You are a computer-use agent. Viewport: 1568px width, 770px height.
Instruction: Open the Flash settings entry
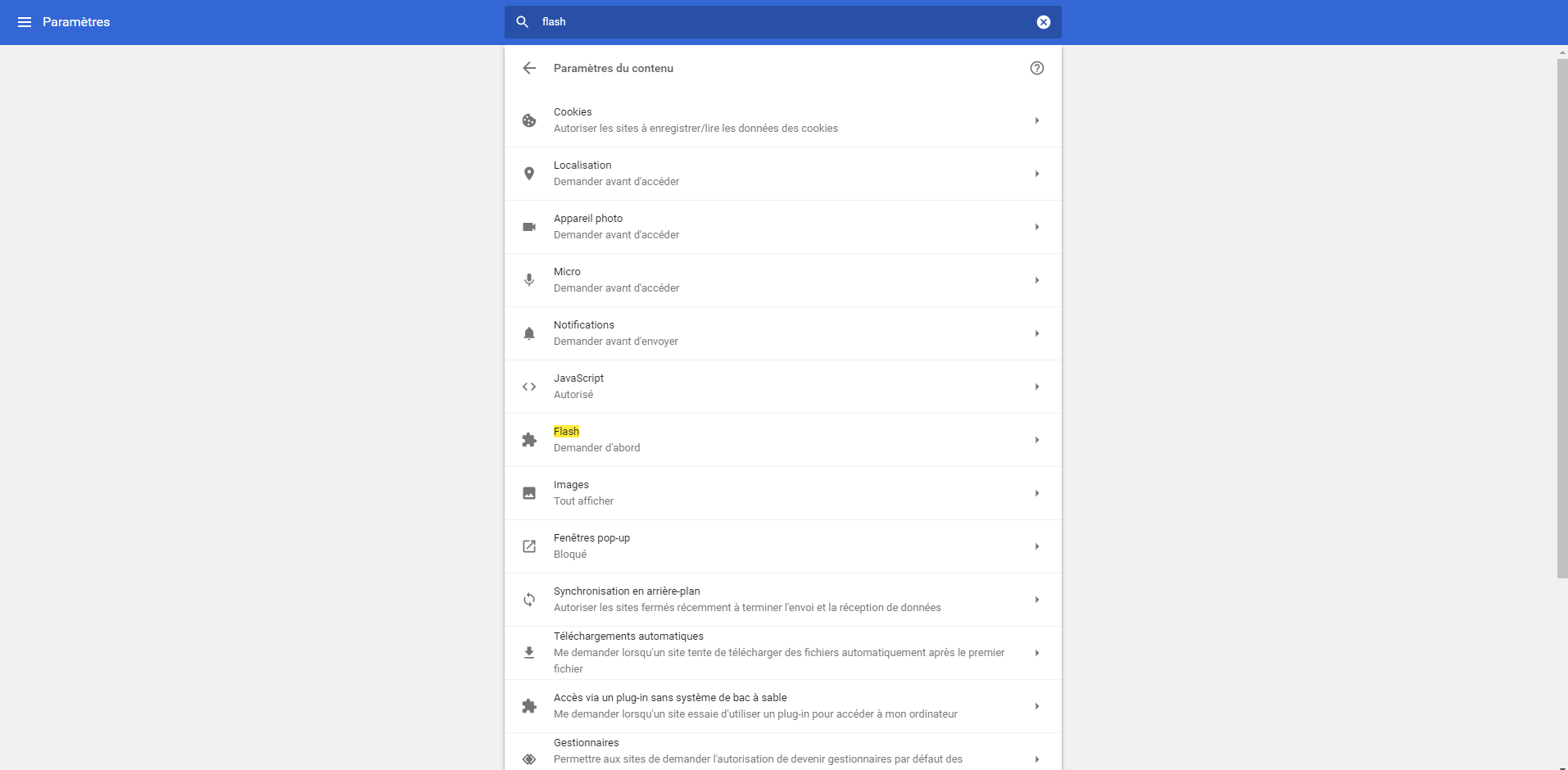782,440
